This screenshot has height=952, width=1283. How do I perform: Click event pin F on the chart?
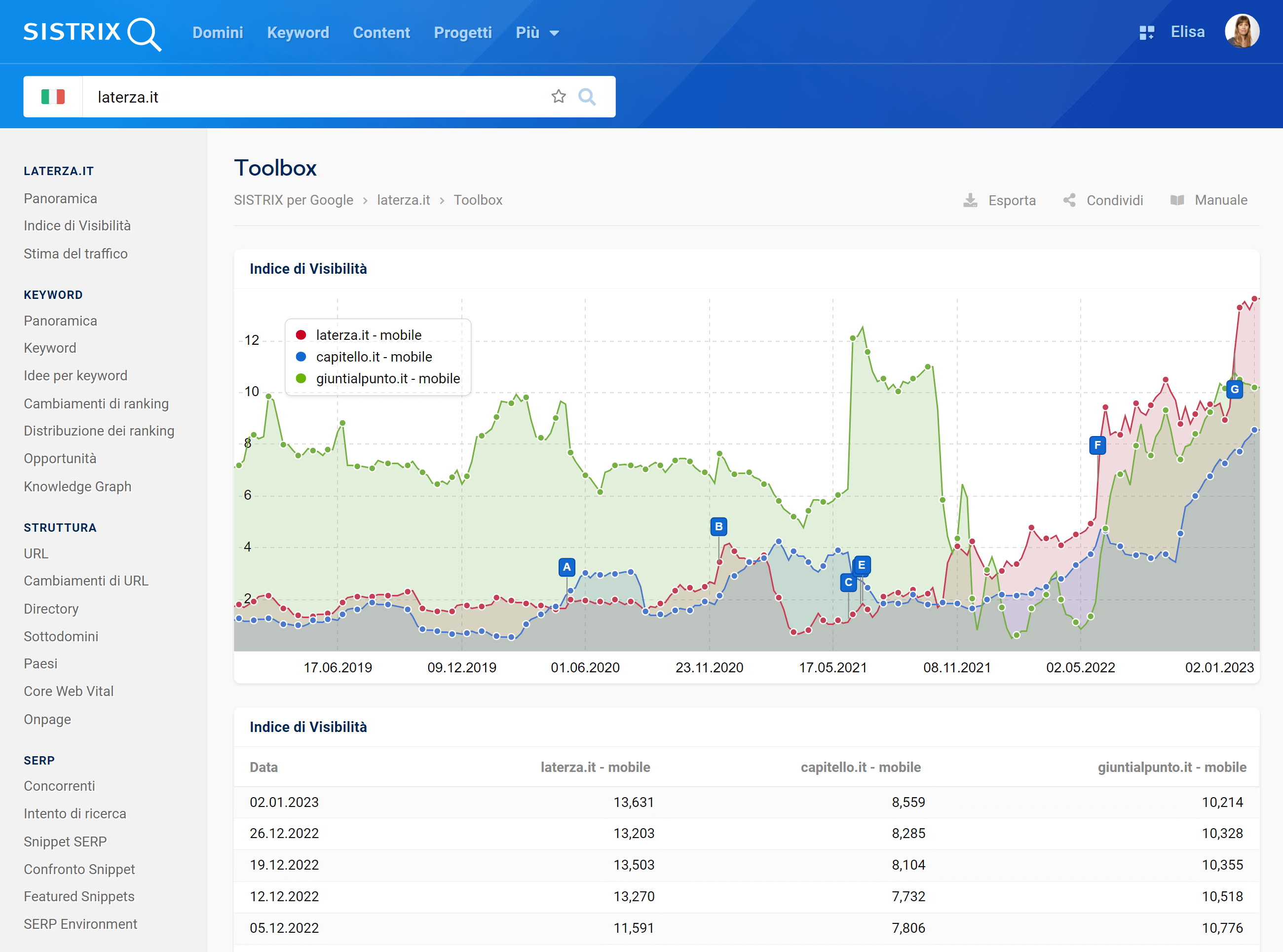pyautogui.click(x=1097, y=445)
